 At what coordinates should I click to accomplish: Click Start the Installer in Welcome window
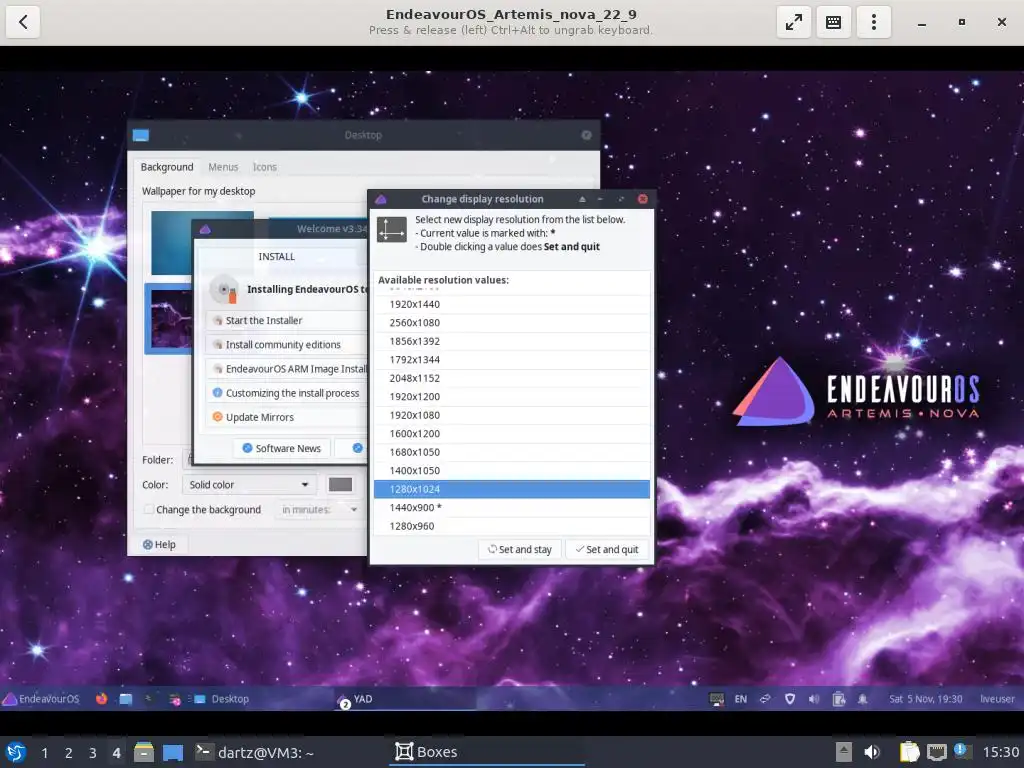[x=286, y=321]
